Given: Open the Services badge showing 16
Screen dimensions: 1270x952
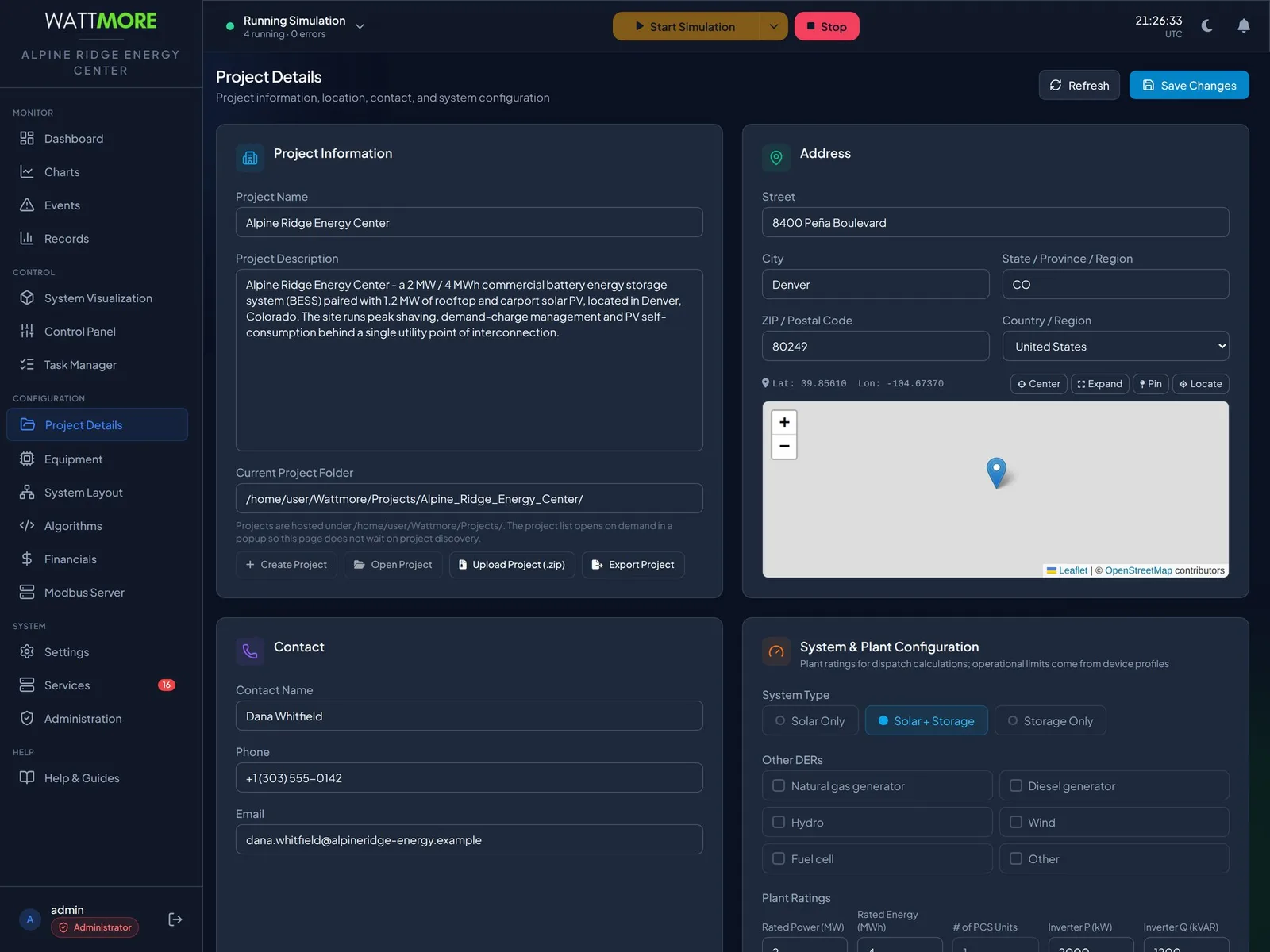Looking at the screenshot, I should pyautogui.click(x=166, y=685).
